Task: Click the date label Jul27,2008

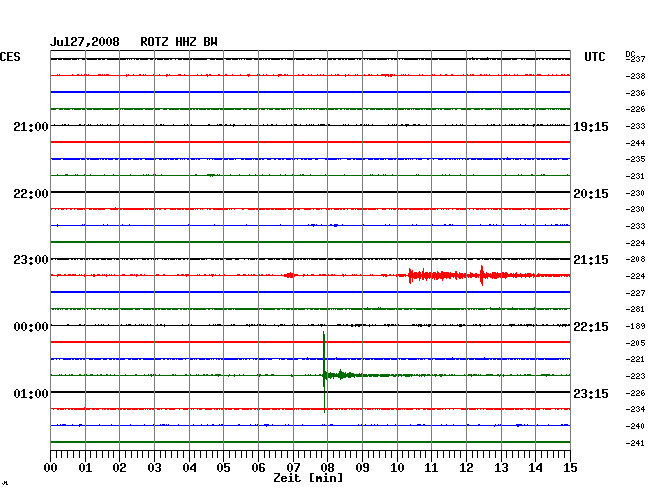Action: coord(85,42)
